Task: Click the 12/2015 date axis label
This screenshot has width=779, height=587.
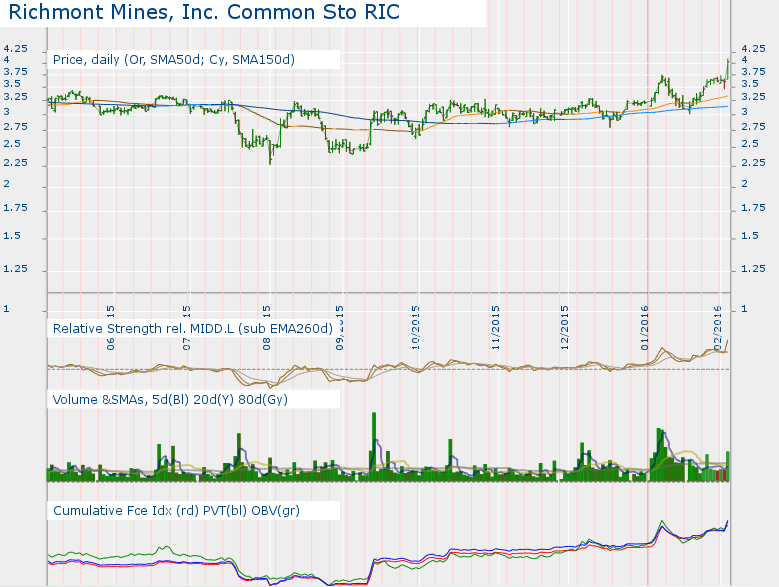Action: click(564, 328)
